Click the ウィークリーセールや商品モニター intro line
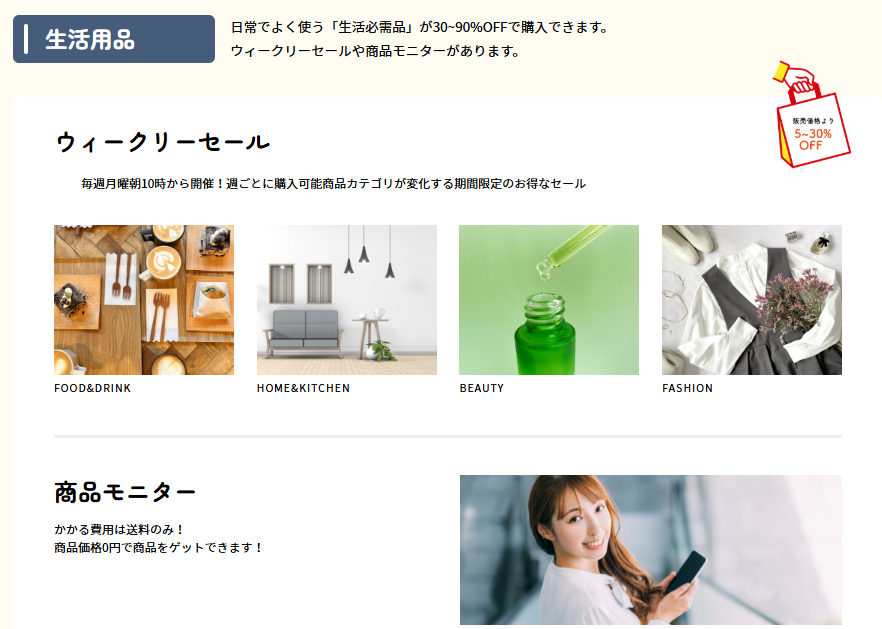 tap(375, 51)
